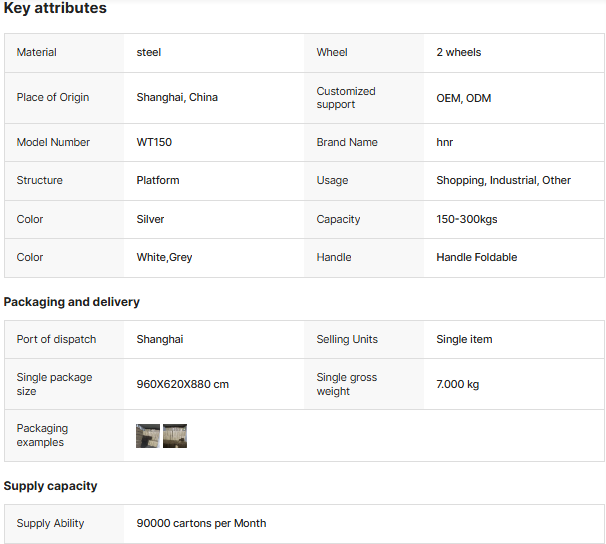
Task: Click the Silver color value
Action: (151, 219)
